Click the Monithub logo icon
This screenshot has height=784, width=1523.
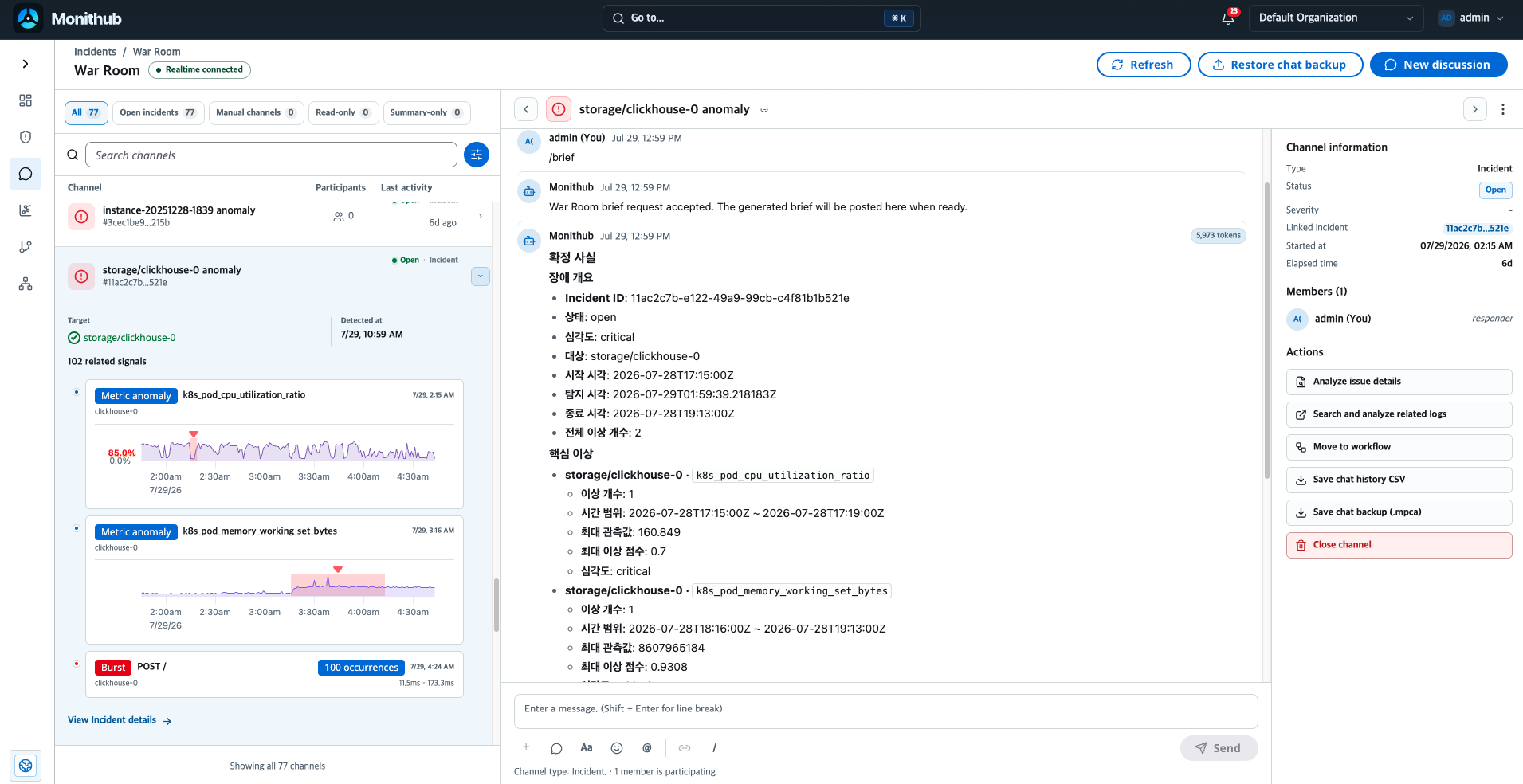[29, 18]
